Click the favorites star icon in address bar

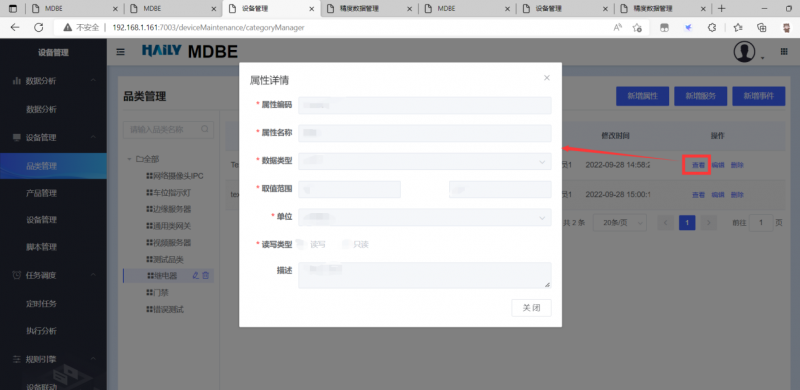point(637,28)
